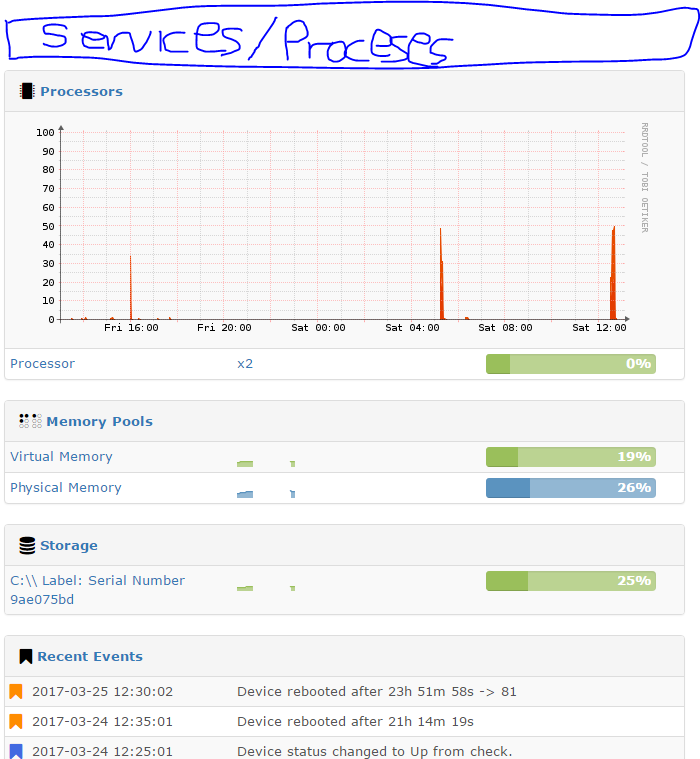The width and height of the screenshot is (700, 759).
Task: Click the Physical Memory mini graph
Action: coord(266,493)
